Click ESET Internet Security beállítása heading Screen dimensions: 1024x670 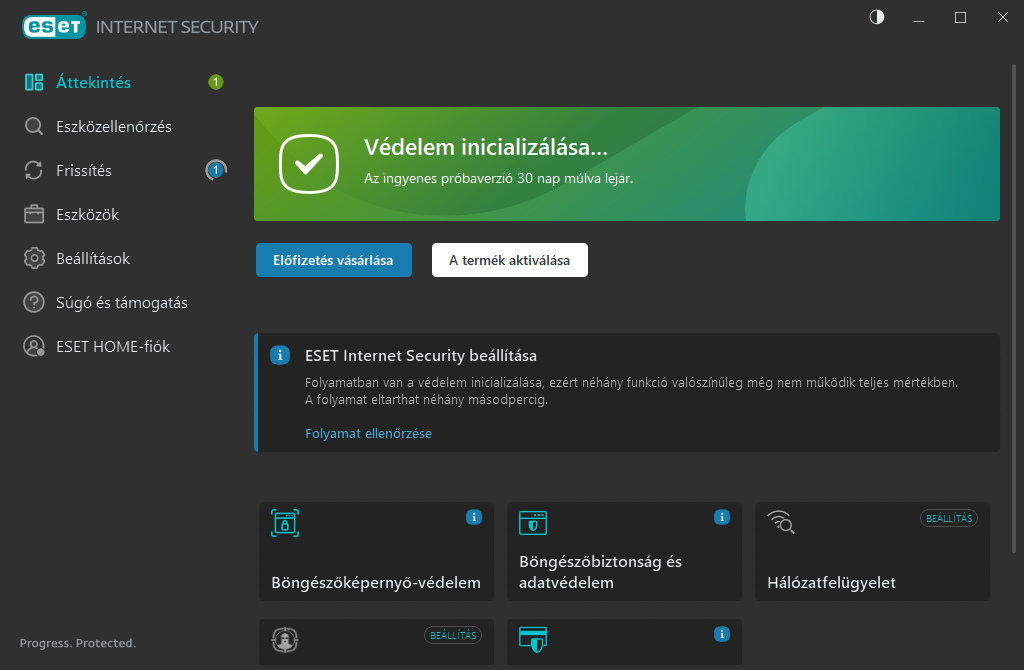pyautogui.click(x=421, y=356)
